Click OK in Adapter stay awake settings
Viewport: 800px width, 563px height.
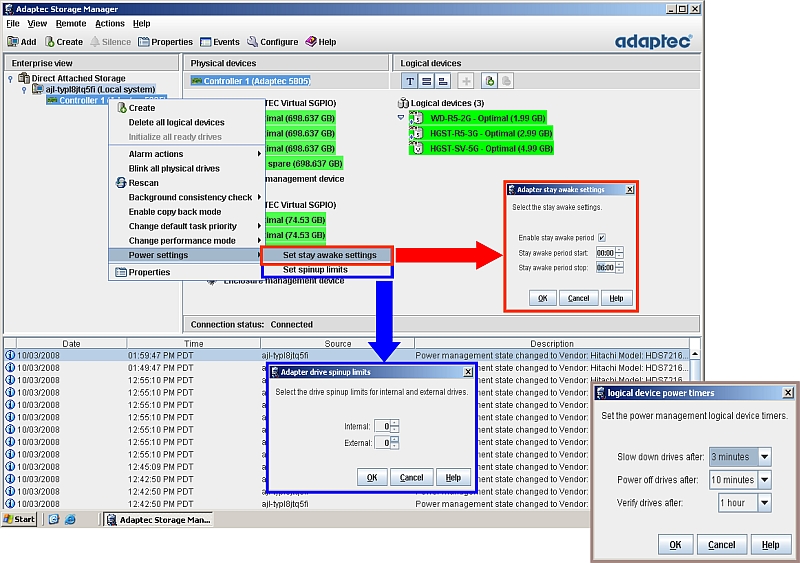[542, 298]
